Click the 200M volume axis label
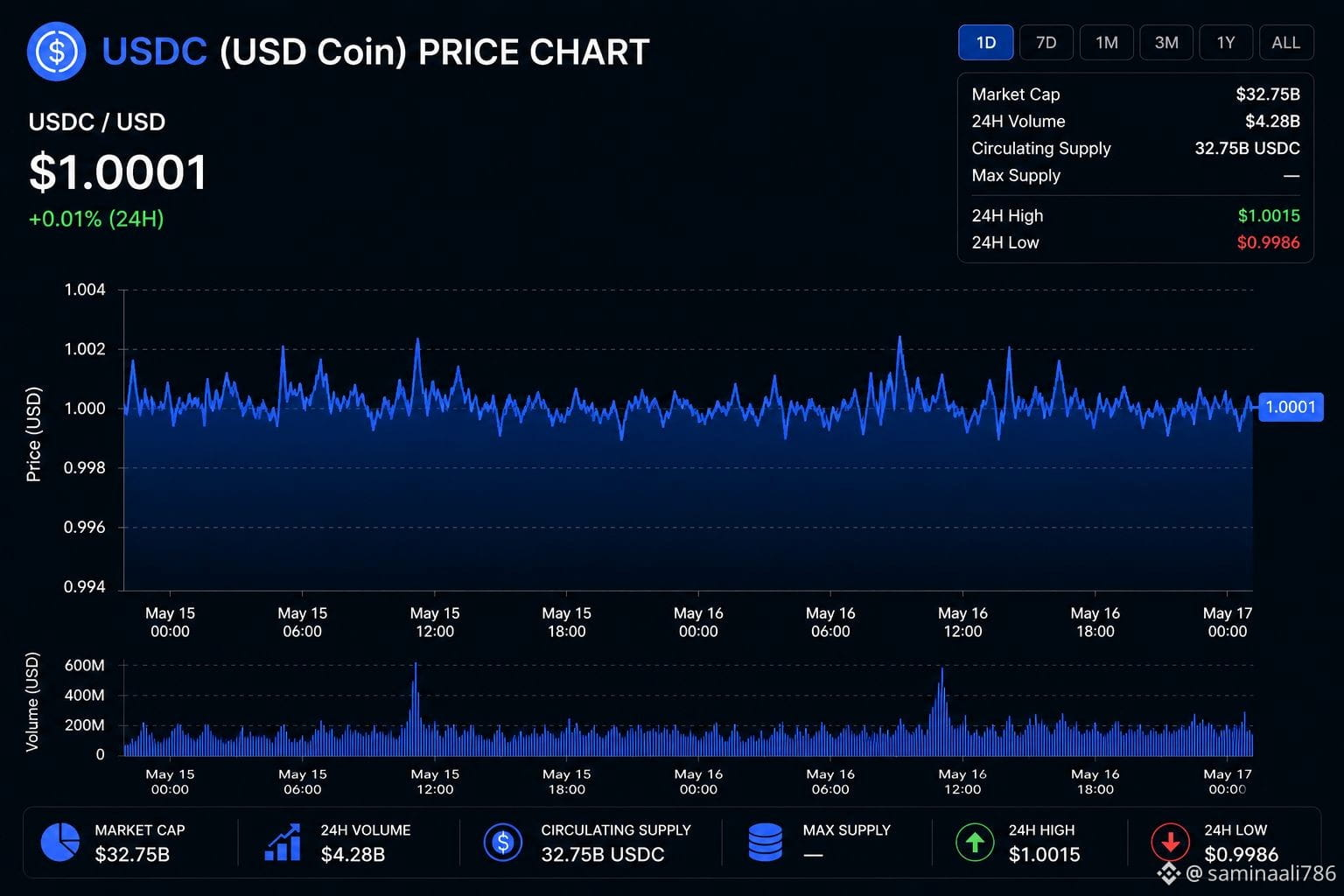This screenshot has width=1344, height=896. point(85,725)
